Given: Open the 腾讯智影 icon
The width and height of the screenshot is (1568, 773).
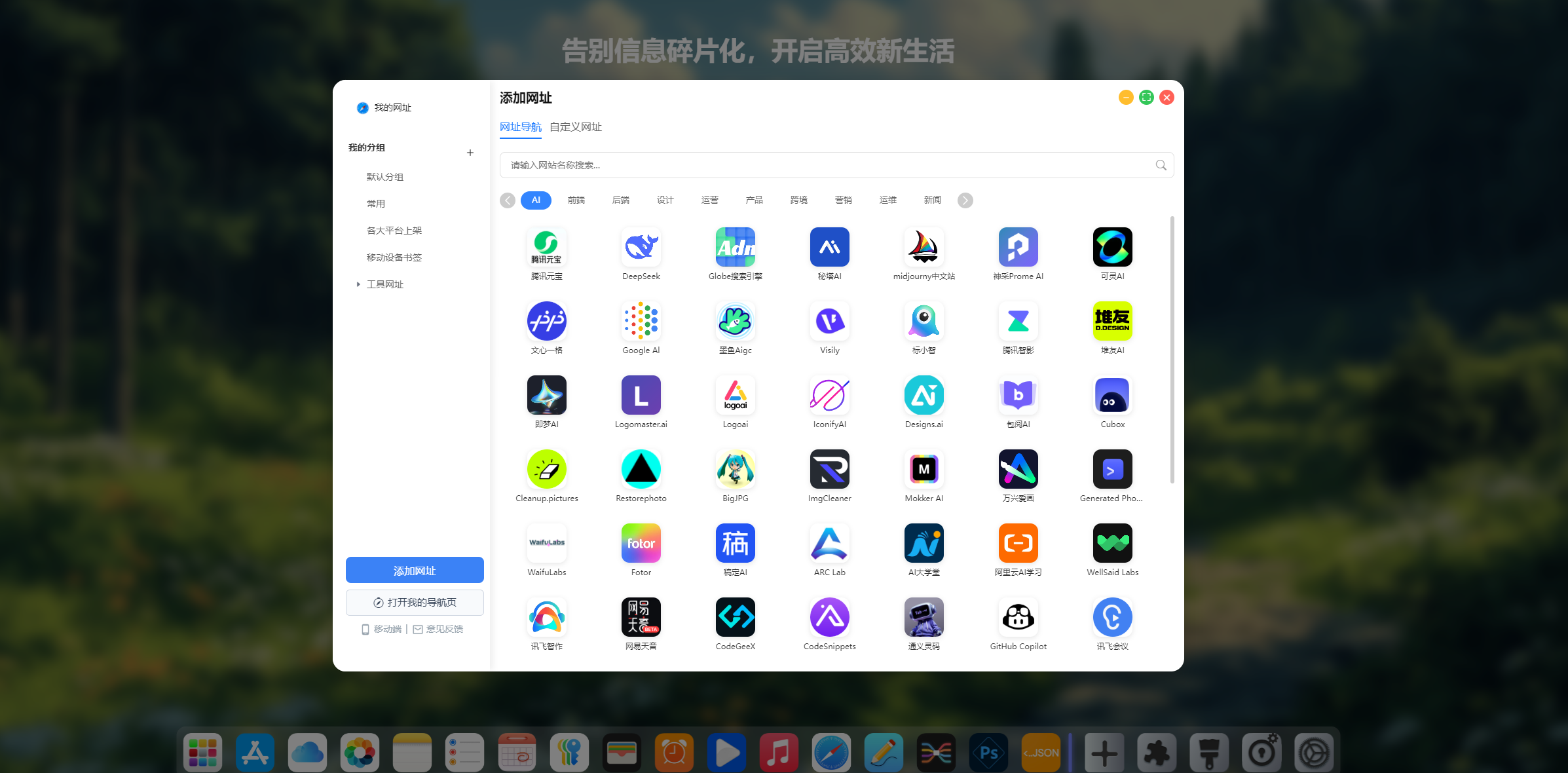Looking at the screenshot, I should coord(1018,321).
